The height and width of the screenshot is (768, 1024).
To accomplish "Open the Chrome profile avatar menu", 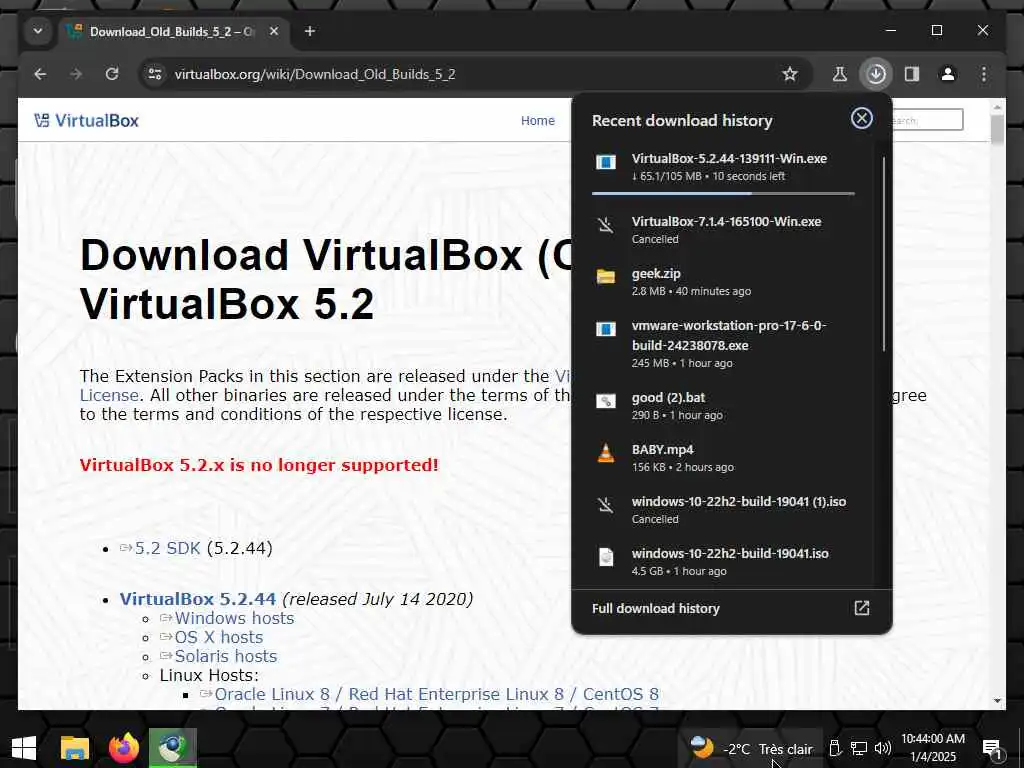I will pos(948,74).
